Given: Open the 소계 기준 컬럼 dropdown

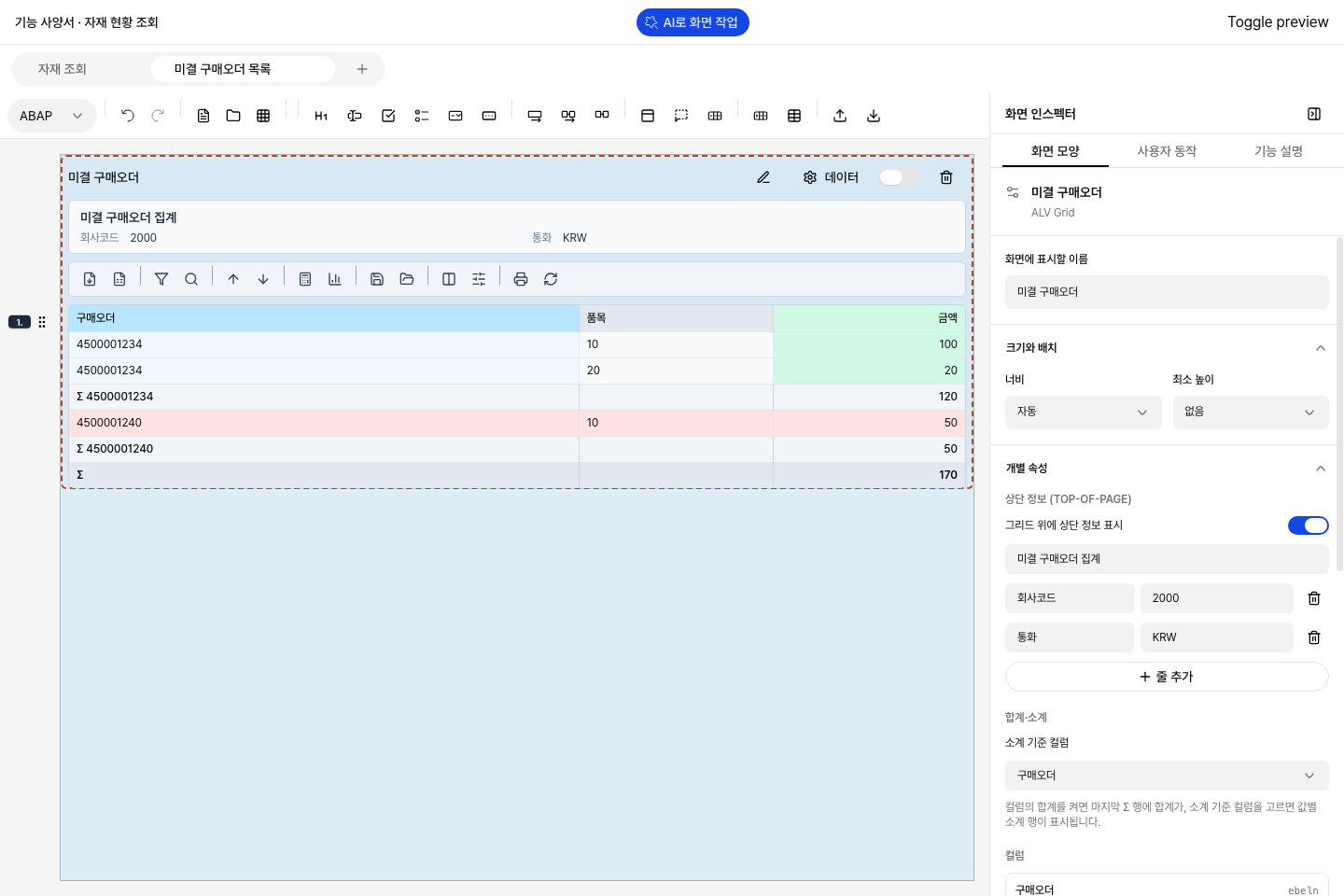Looking at the screenshot, I should click(1167, 776).
